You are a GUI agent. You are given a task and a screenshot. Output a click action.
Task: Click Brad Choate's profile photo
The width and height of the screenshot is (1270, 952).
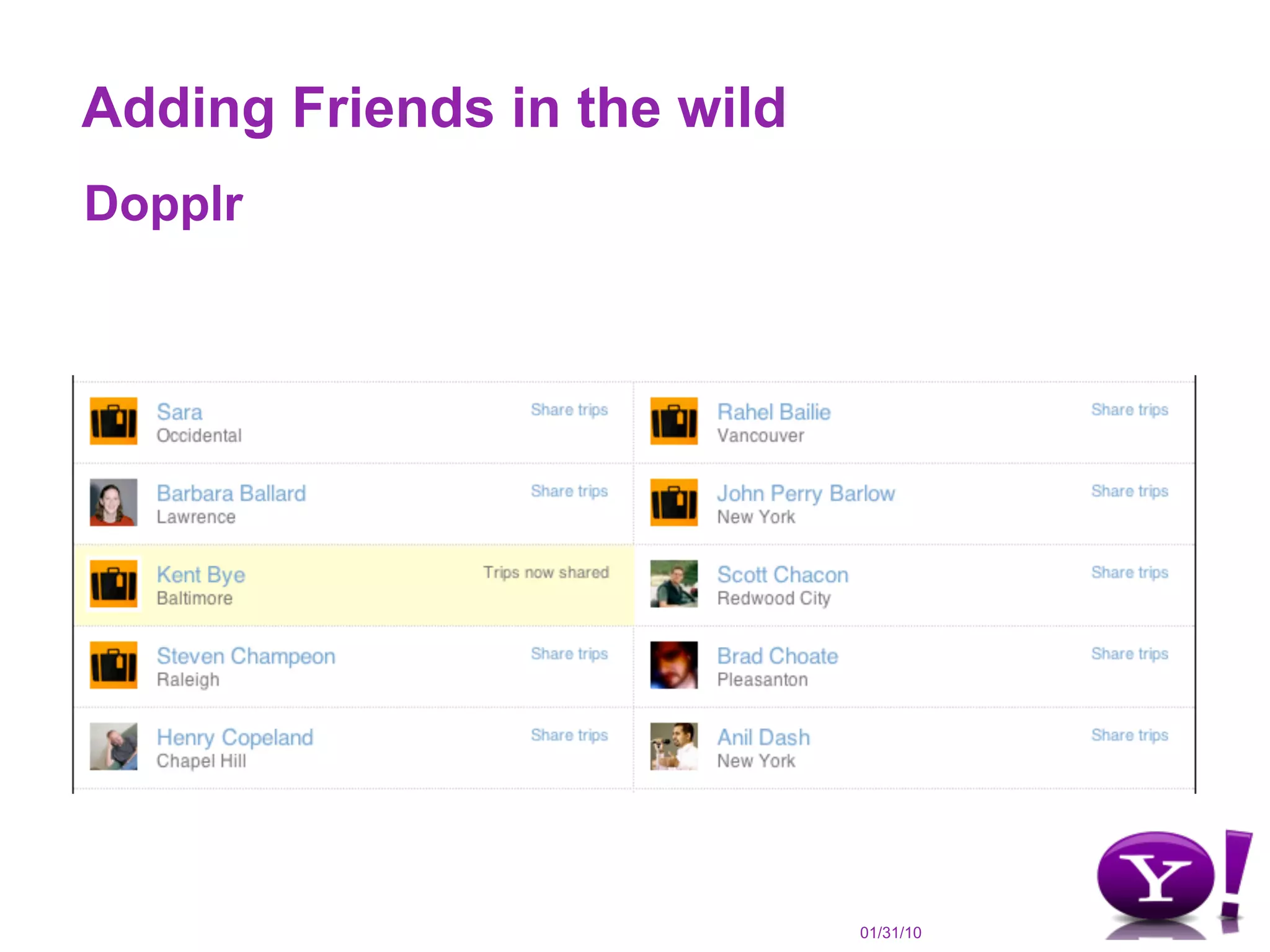pos(674,665)
